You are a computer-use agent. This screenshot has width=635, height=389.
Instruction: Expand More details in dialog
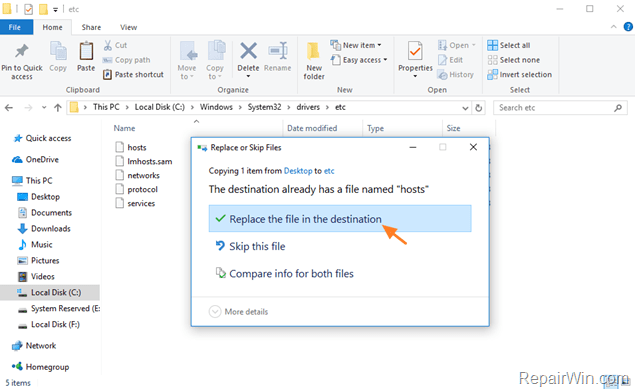[238, 312]
